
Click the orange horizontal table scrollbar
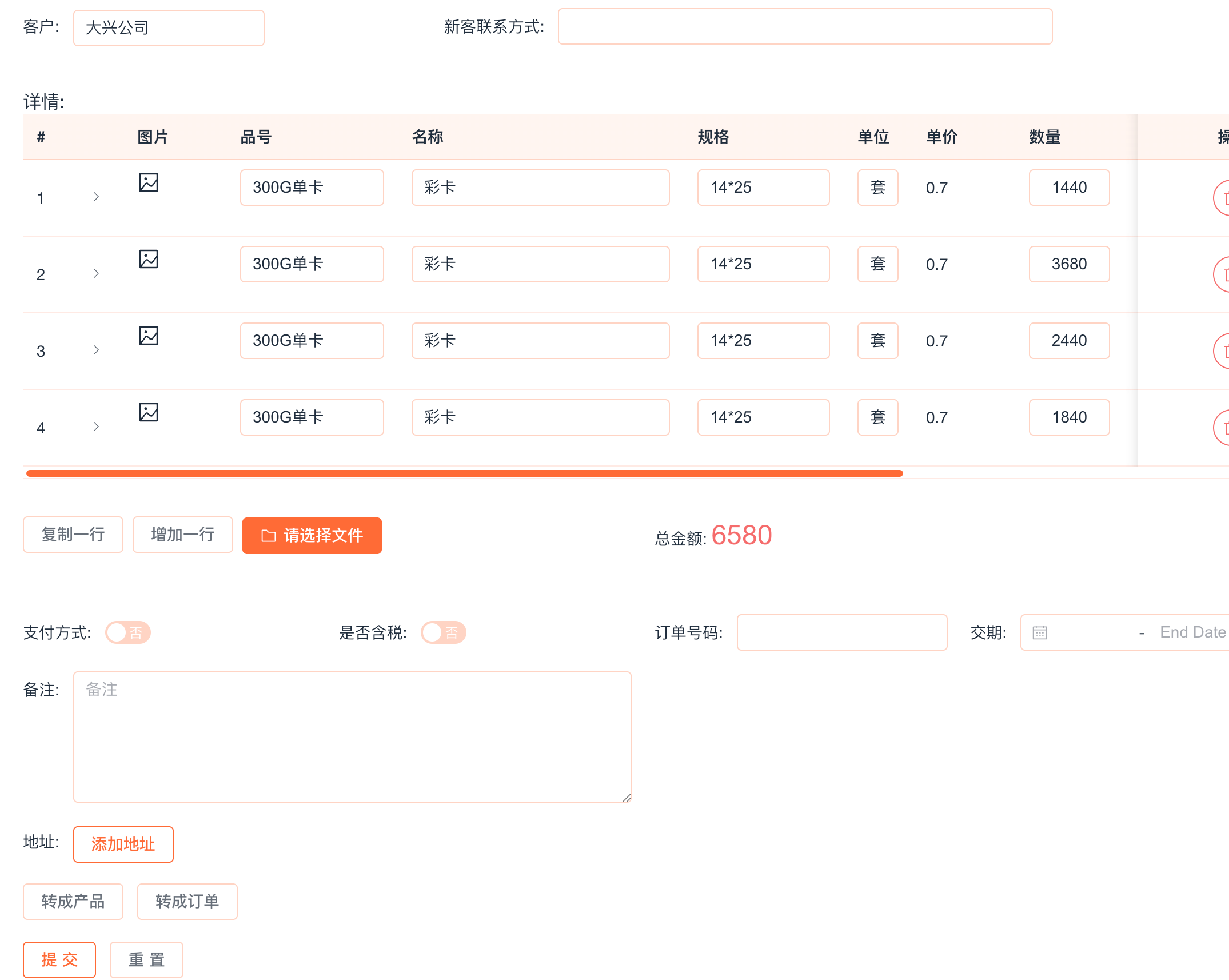point(464,473)
